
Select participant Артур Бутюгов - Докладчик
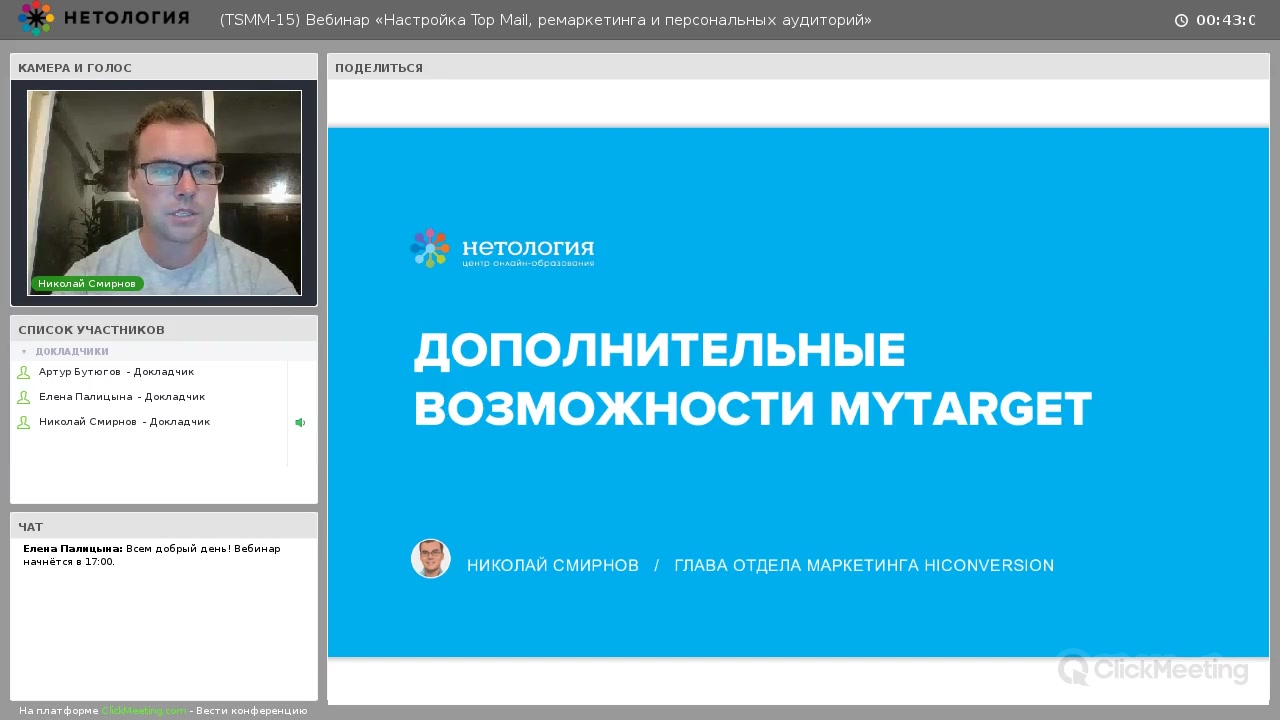click(x=116, y=372)
